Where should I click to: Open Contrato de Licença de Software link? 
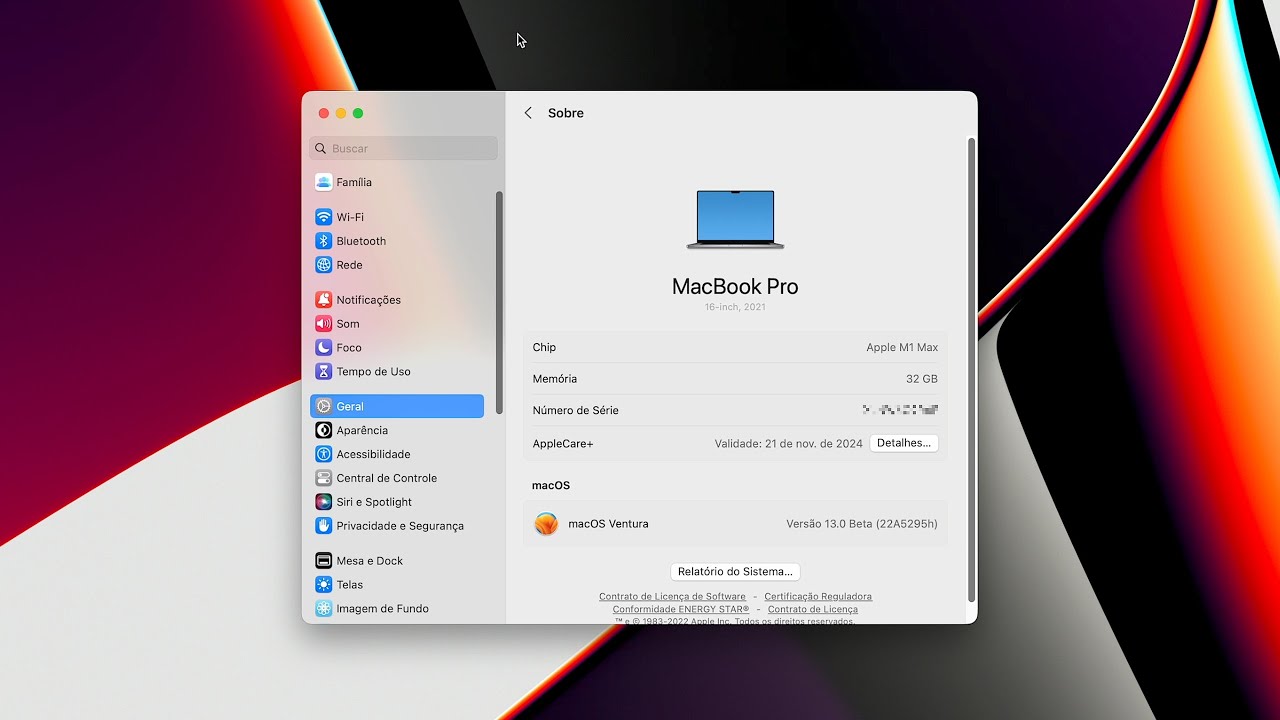(x=672, y=597)
